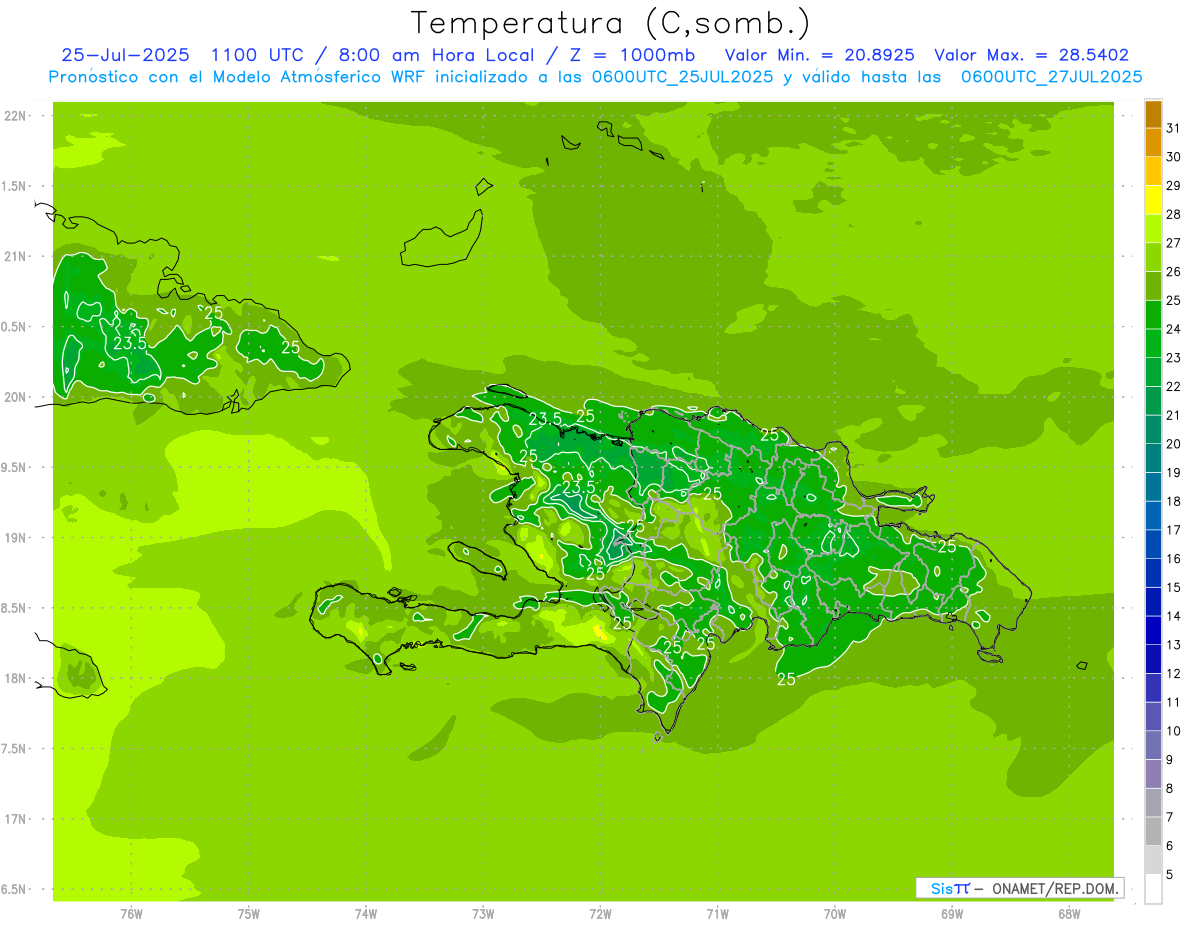Click the 21N latitude axis label
The image size is (1200, 927).
(x=15, y=256)
